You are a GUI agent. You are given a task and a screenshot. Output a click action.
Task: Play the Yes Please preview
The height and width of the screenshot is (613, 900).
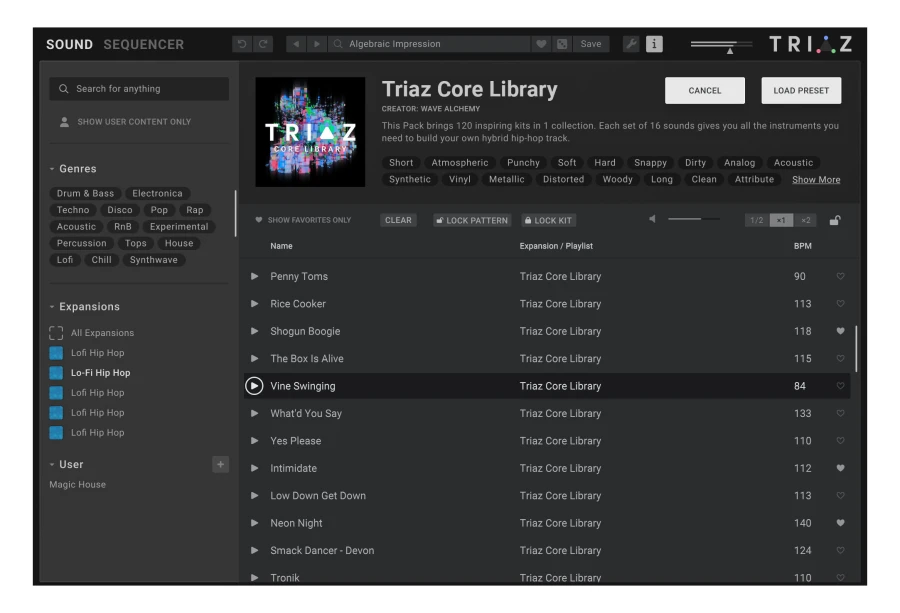point(254,441)
